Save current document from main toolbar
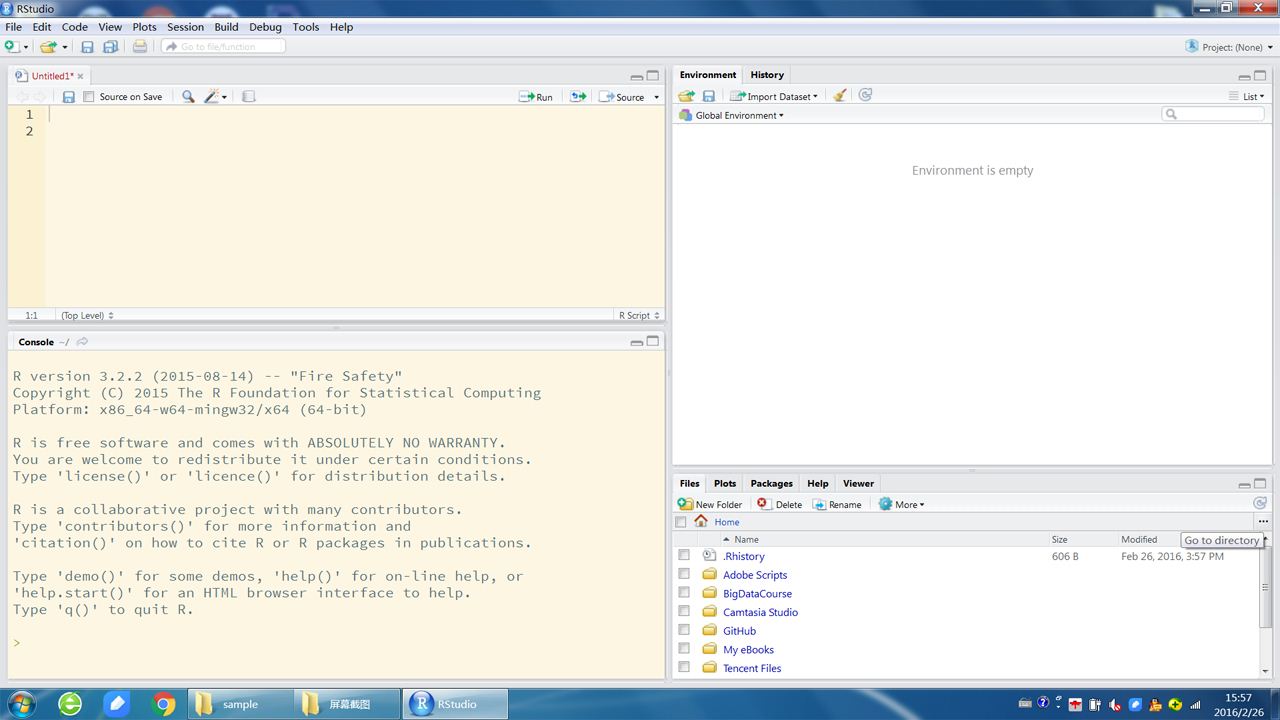 [x=87, y=46]
